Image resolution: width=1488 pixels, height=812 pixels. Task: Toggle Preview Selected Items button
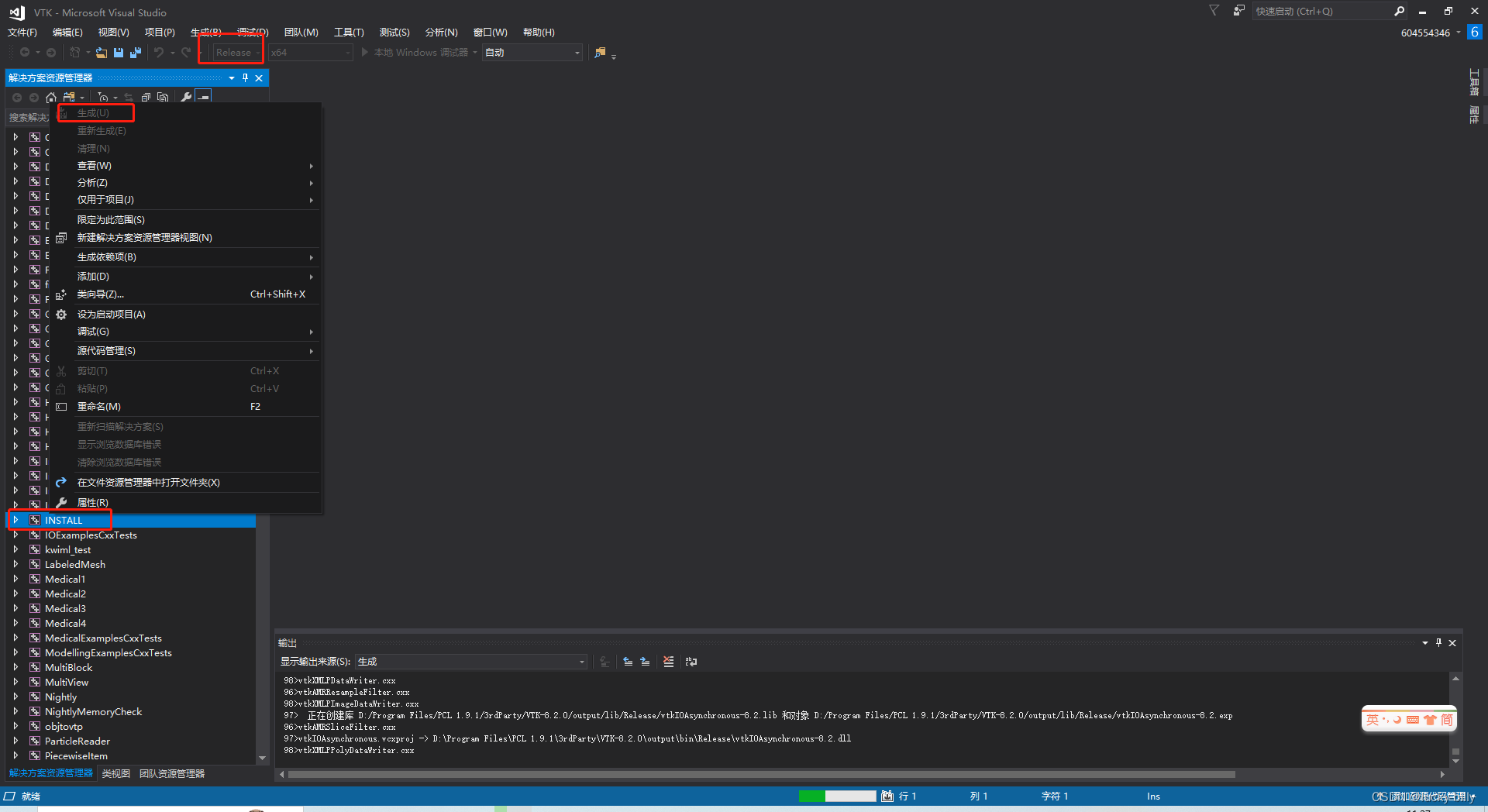[203, 98]
